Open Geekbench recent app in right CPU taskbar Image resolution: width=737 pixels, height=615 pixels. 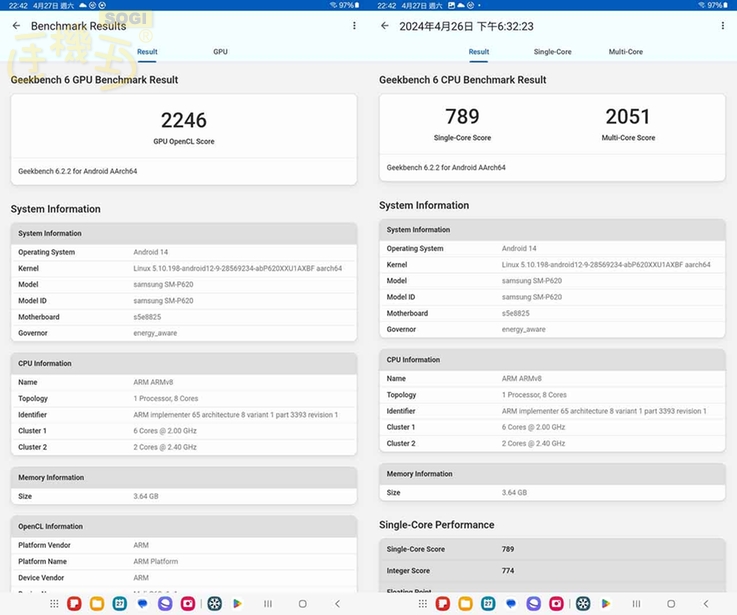(583, 603)
